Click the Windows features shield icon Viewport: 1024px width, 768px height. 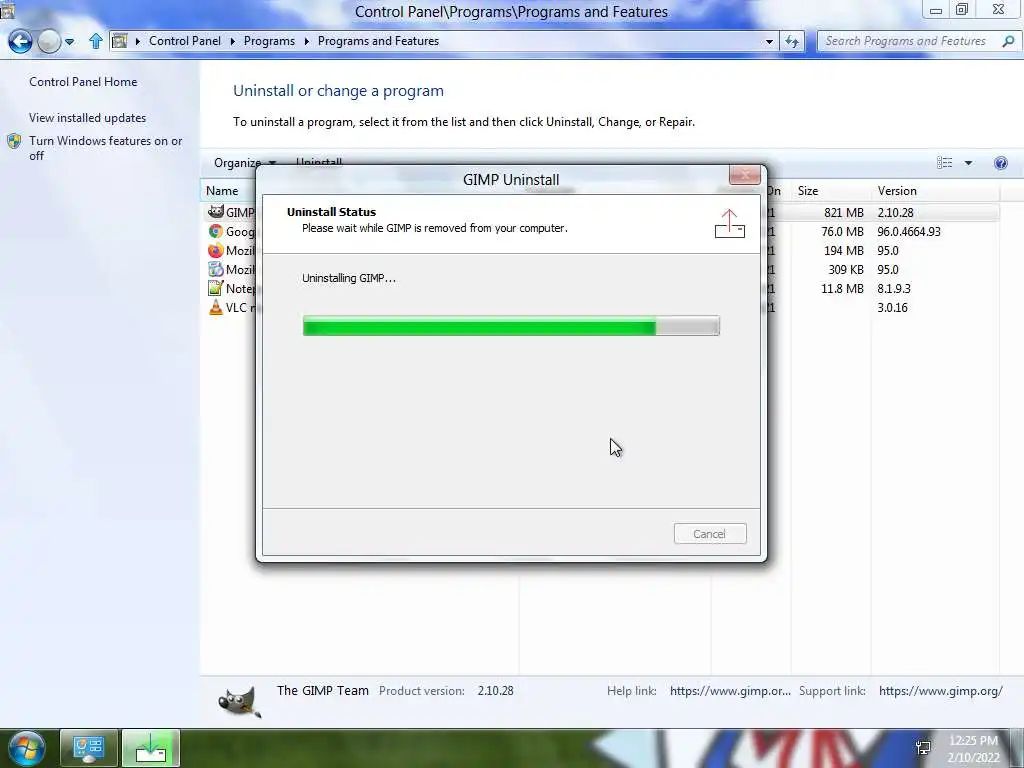coord(14,141)
